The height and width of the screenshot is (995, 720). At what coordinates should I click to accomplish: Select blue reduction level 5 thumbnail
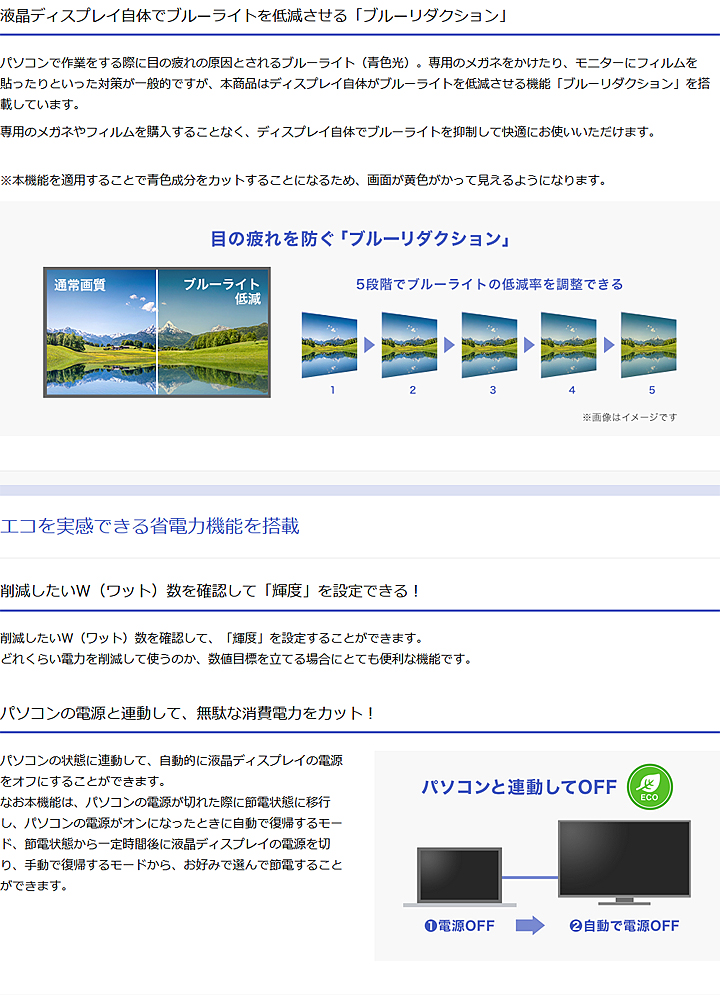tap(648, 345)
